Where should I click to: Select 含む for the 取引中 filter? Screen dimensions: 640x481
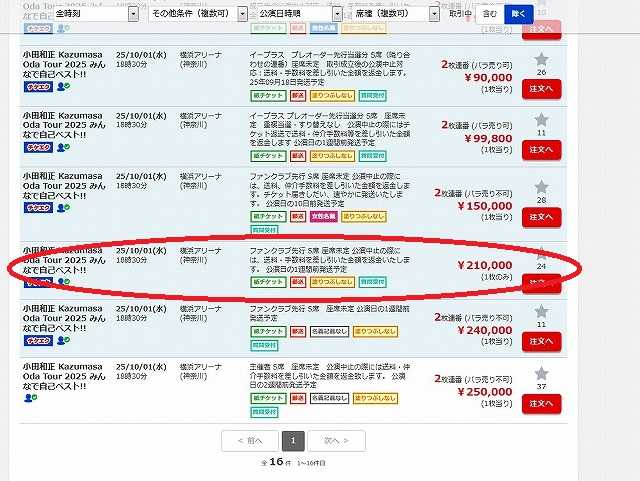[490, 14]
